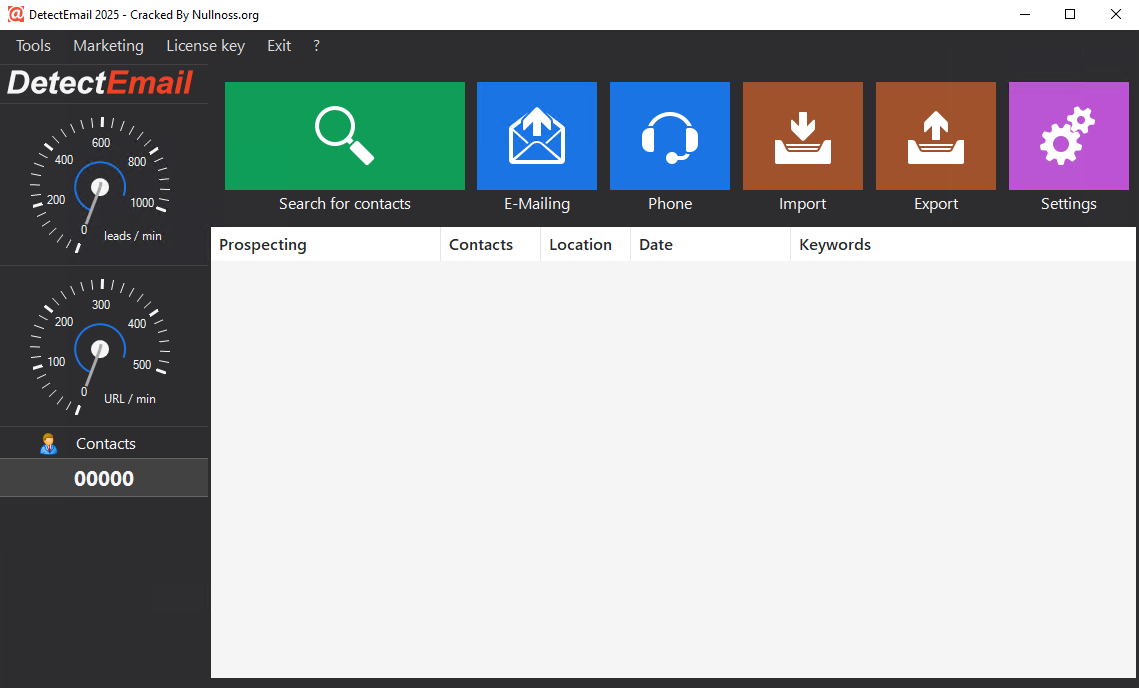Open the Marketing menu
The width and height of the screenshot is (1139, 688).
click(x=108, y=46)
